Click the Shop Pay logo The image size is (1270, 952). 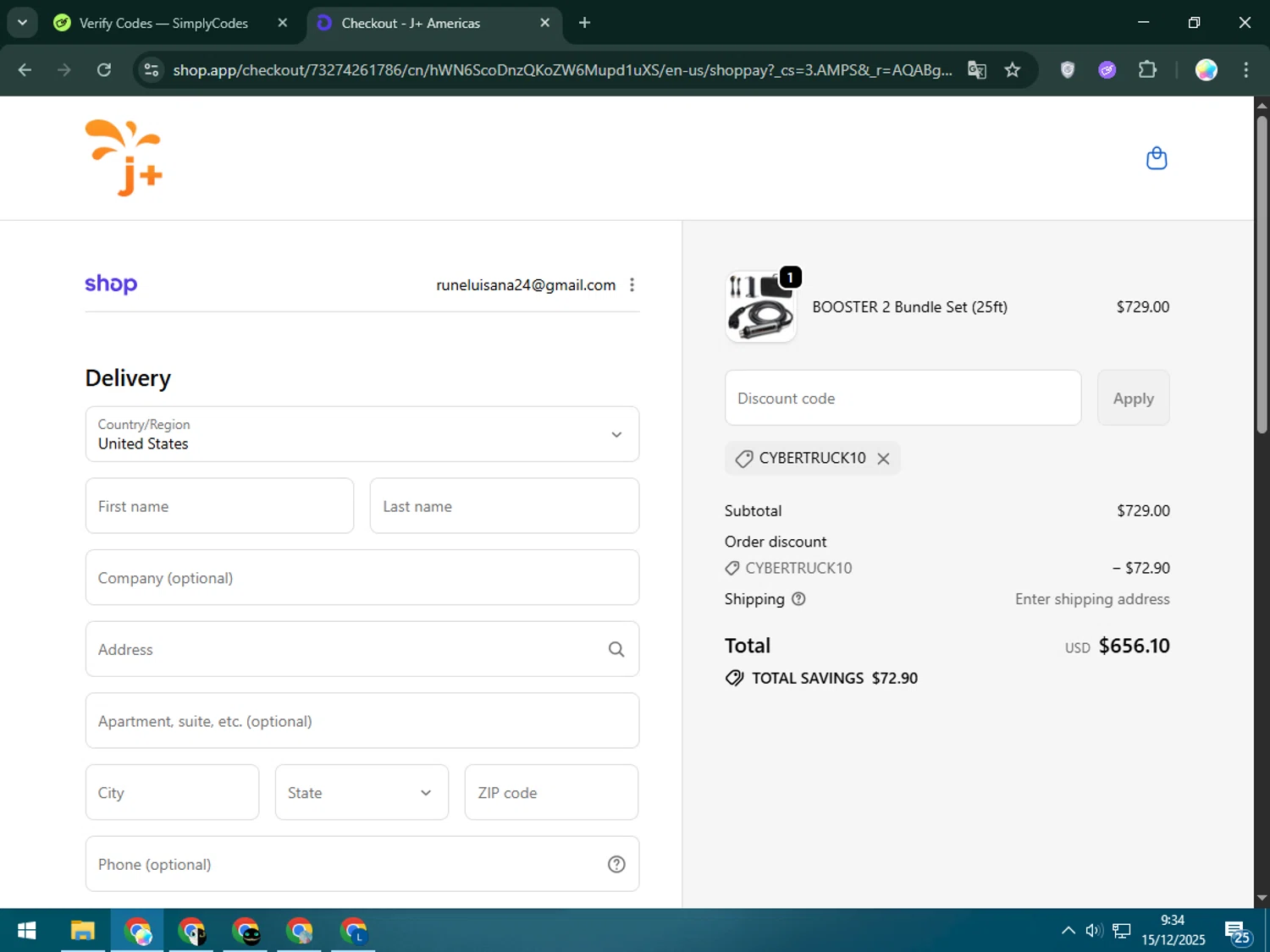click(x=111, y=284)
